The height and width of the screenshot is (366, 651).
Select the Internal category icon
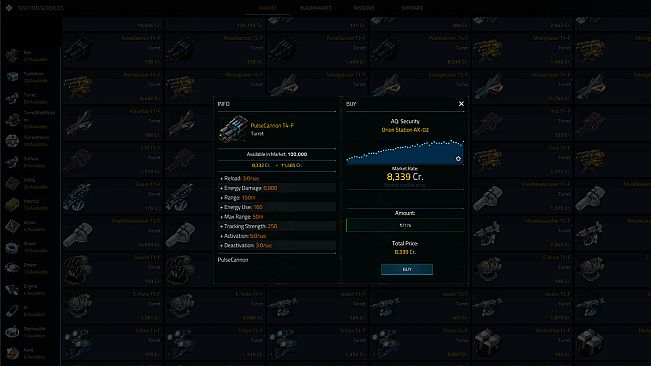(12, 205)
